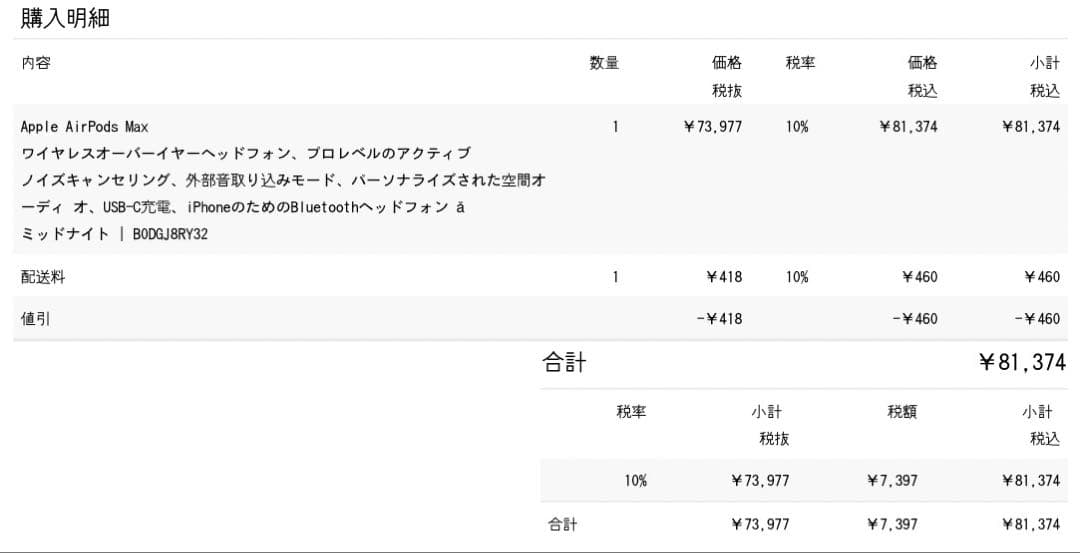The height and width of the screenshot is (553, 1080).
Task: Select the 内容 column header
Action: (36, 63)
